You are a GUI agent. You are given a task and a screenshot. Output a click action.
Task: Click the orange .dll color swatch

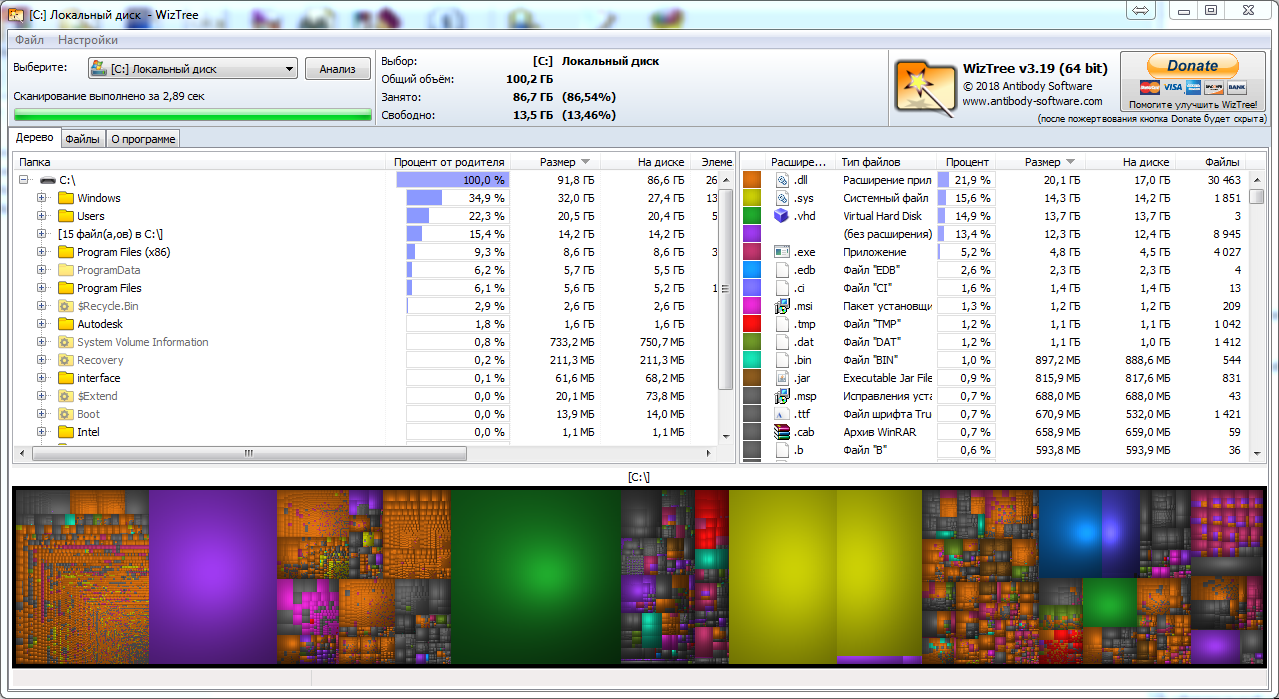click(x=752, y=180)
